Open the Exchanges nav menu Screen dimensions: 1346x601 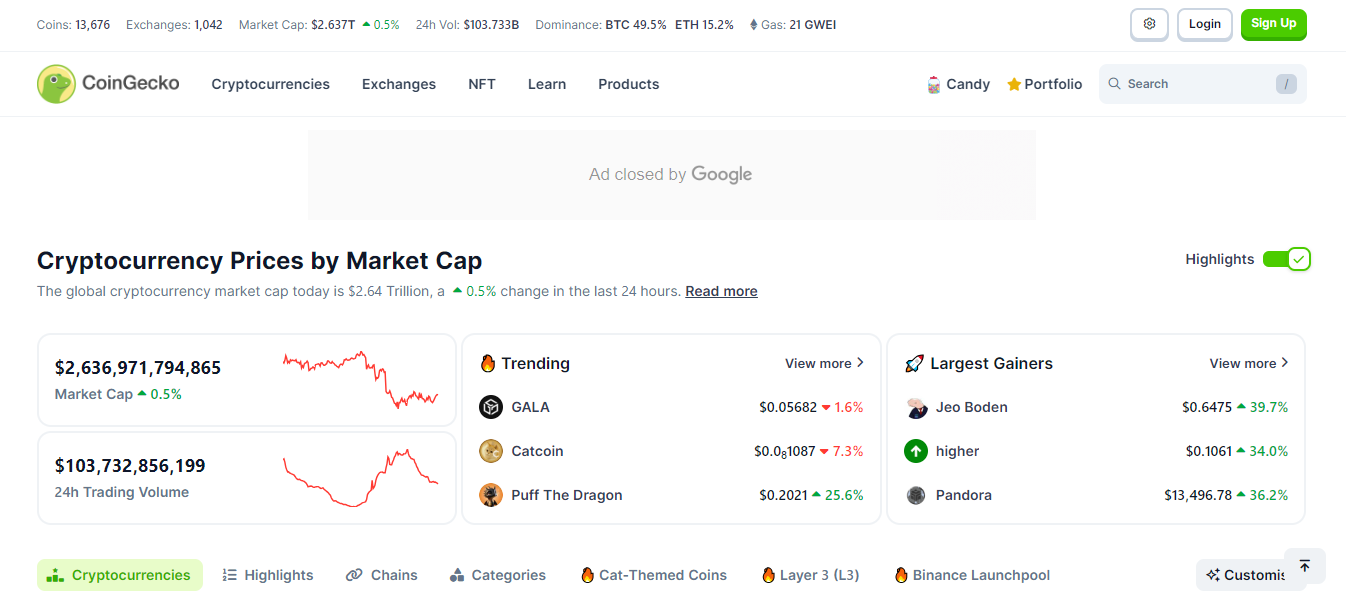(399, 84)
